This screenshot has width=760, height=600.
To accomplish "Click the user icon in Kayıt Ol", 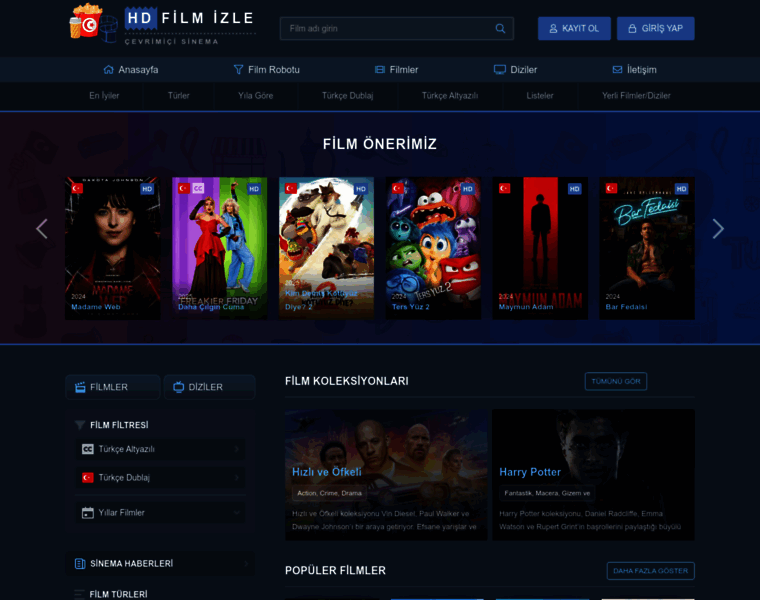I will pyautogui.click(x=553, y=29).
